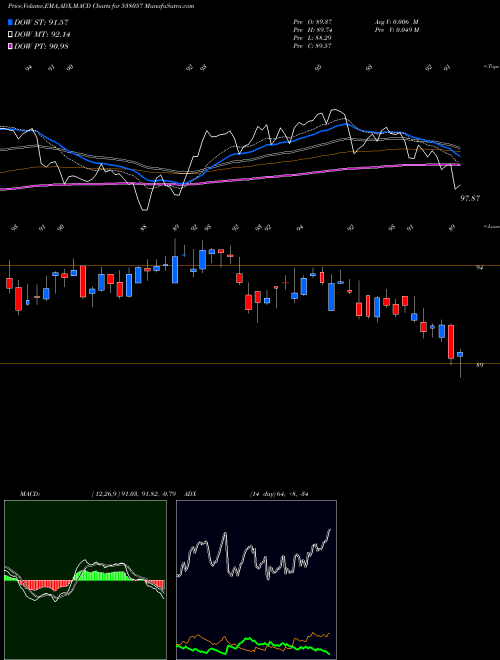Select the DOW MT: 92.14 legend text
Image resolution: width=500 pixels, height=660 pixels.
click(x=42, y=35)
